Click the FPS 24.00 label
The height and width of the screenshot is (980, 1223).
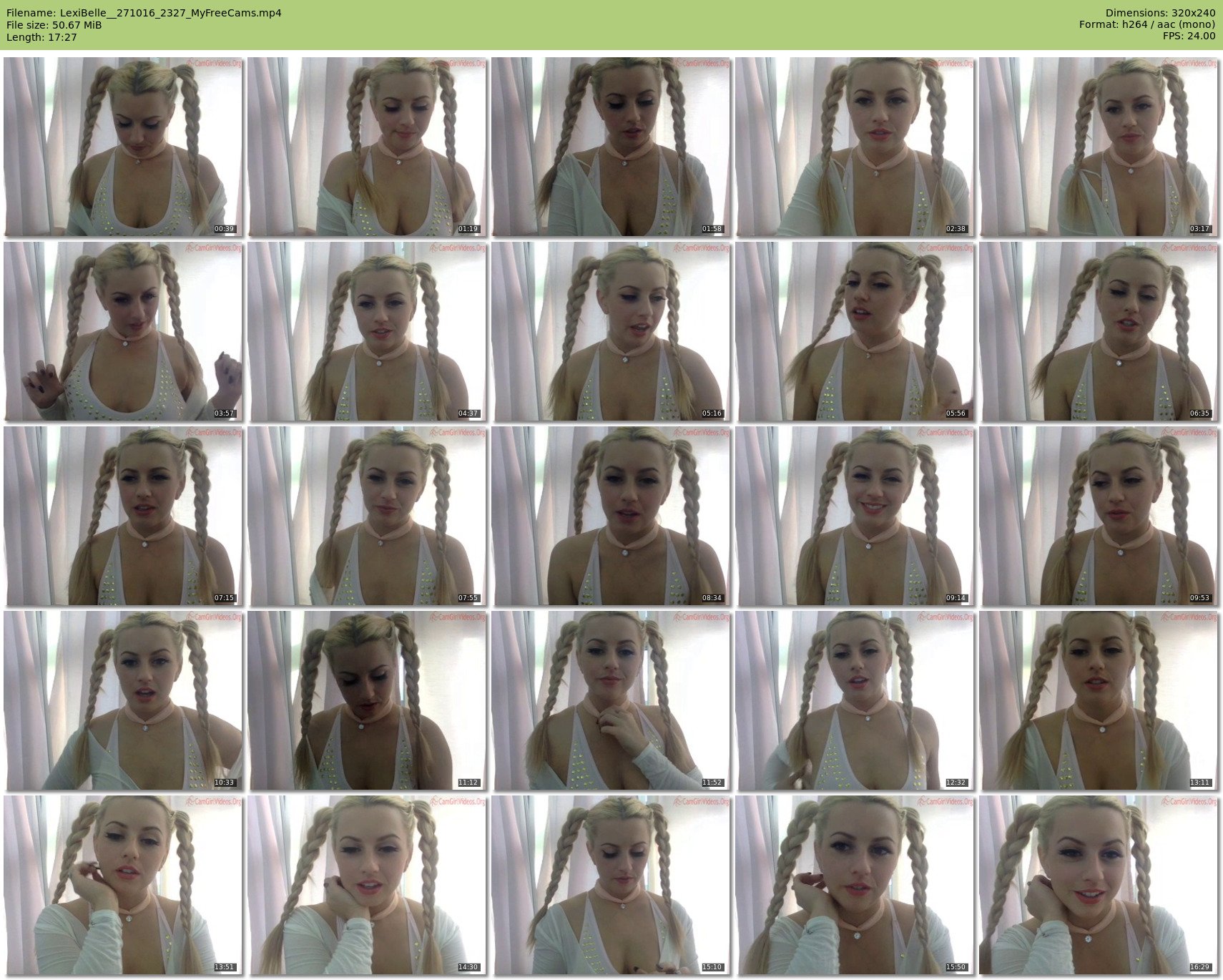pyautogui.click(x=1189, y=36)
